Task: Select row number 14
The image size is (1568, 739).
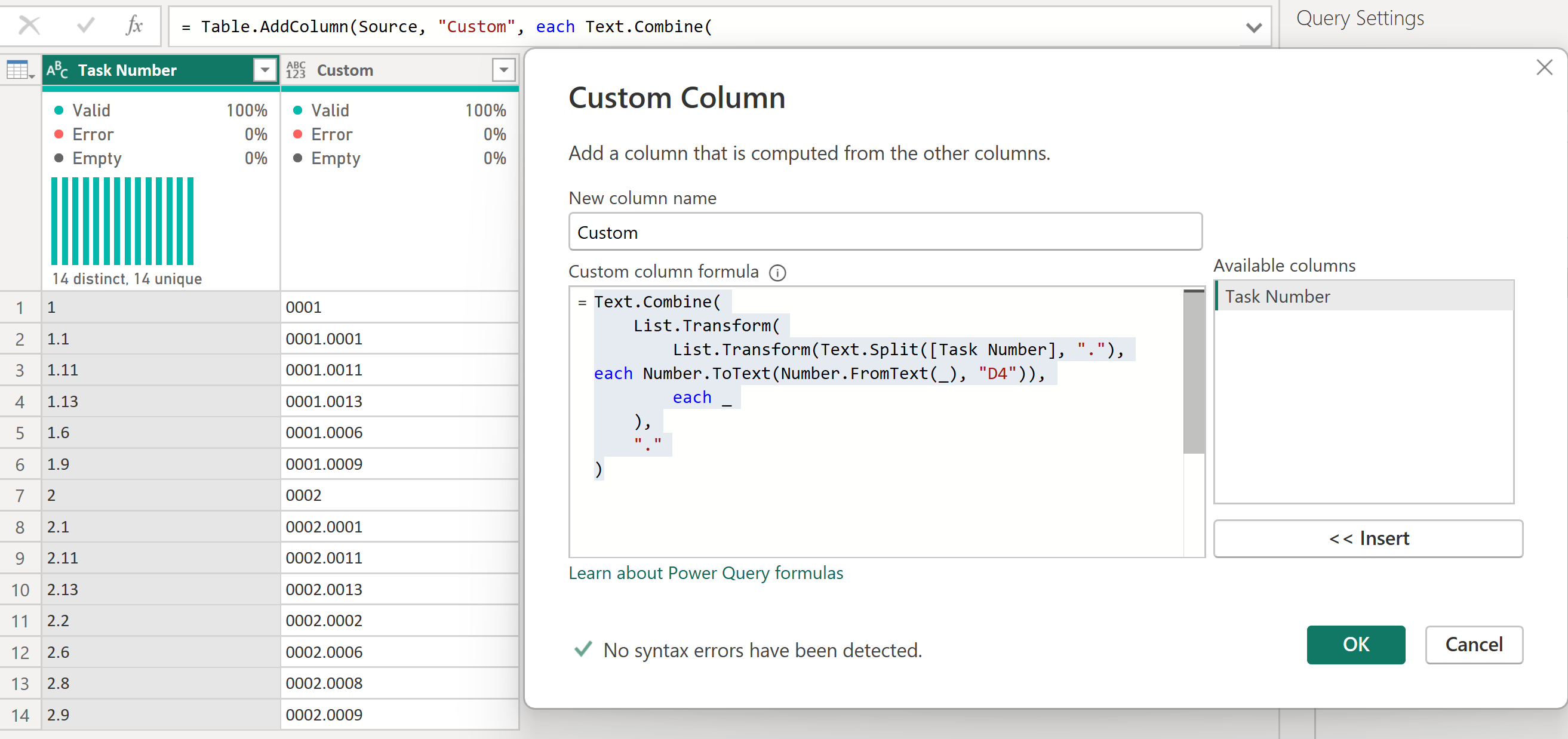Action: tap(20, 715)
